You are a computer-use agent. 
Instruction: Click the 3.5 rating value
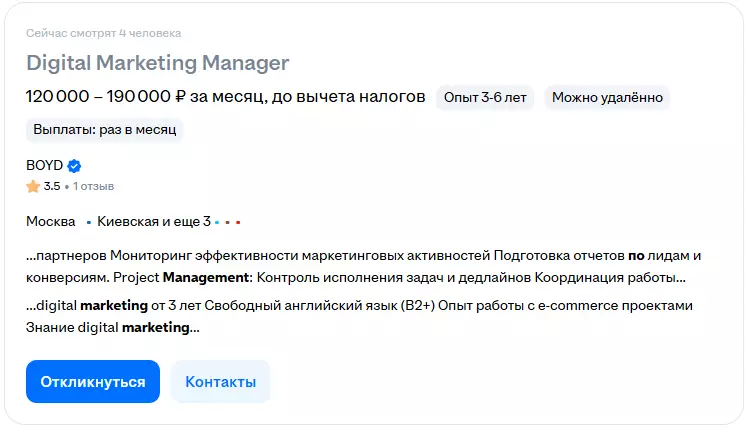(52, 186)
